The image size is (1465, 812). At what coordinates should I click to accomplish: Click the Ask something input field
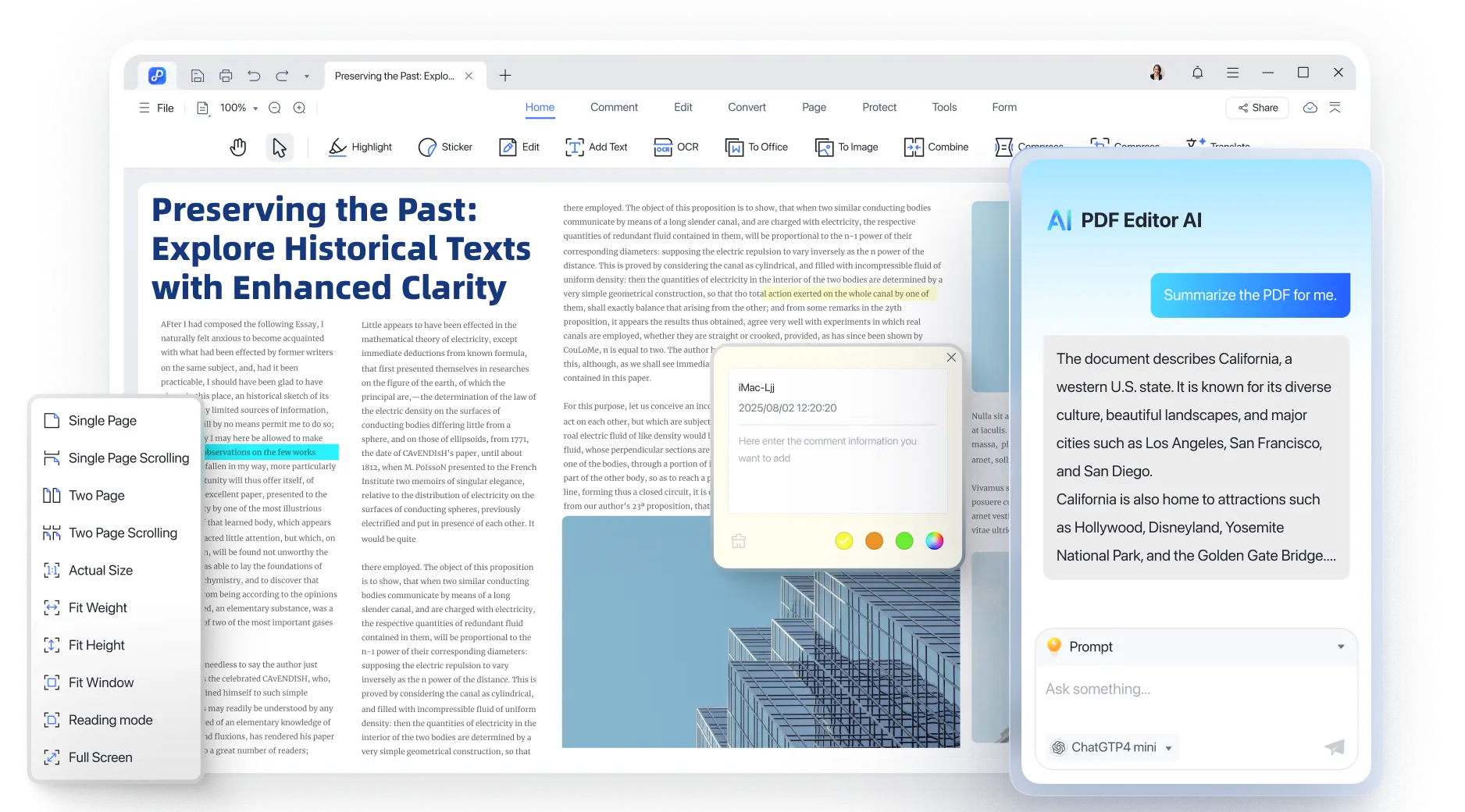(x=1196, y=689)
